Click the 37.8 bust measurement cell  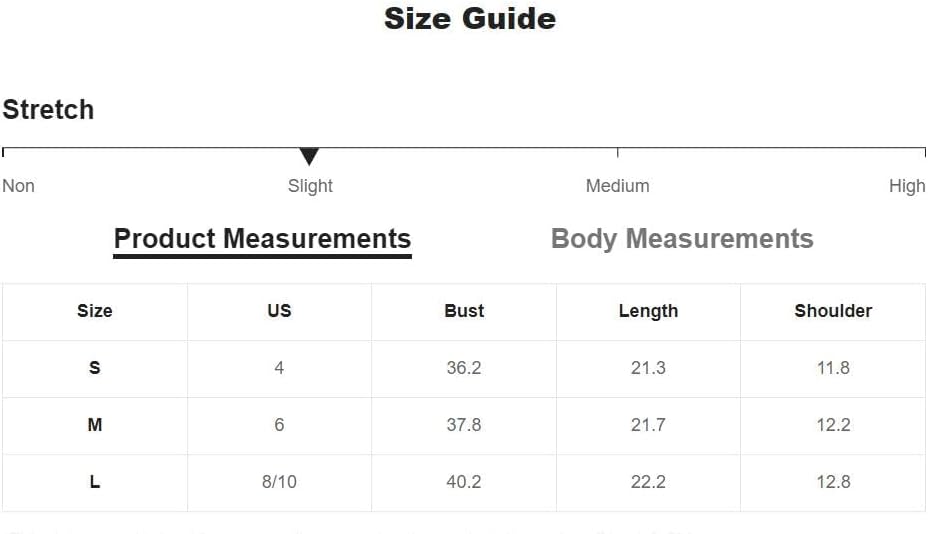464,425
